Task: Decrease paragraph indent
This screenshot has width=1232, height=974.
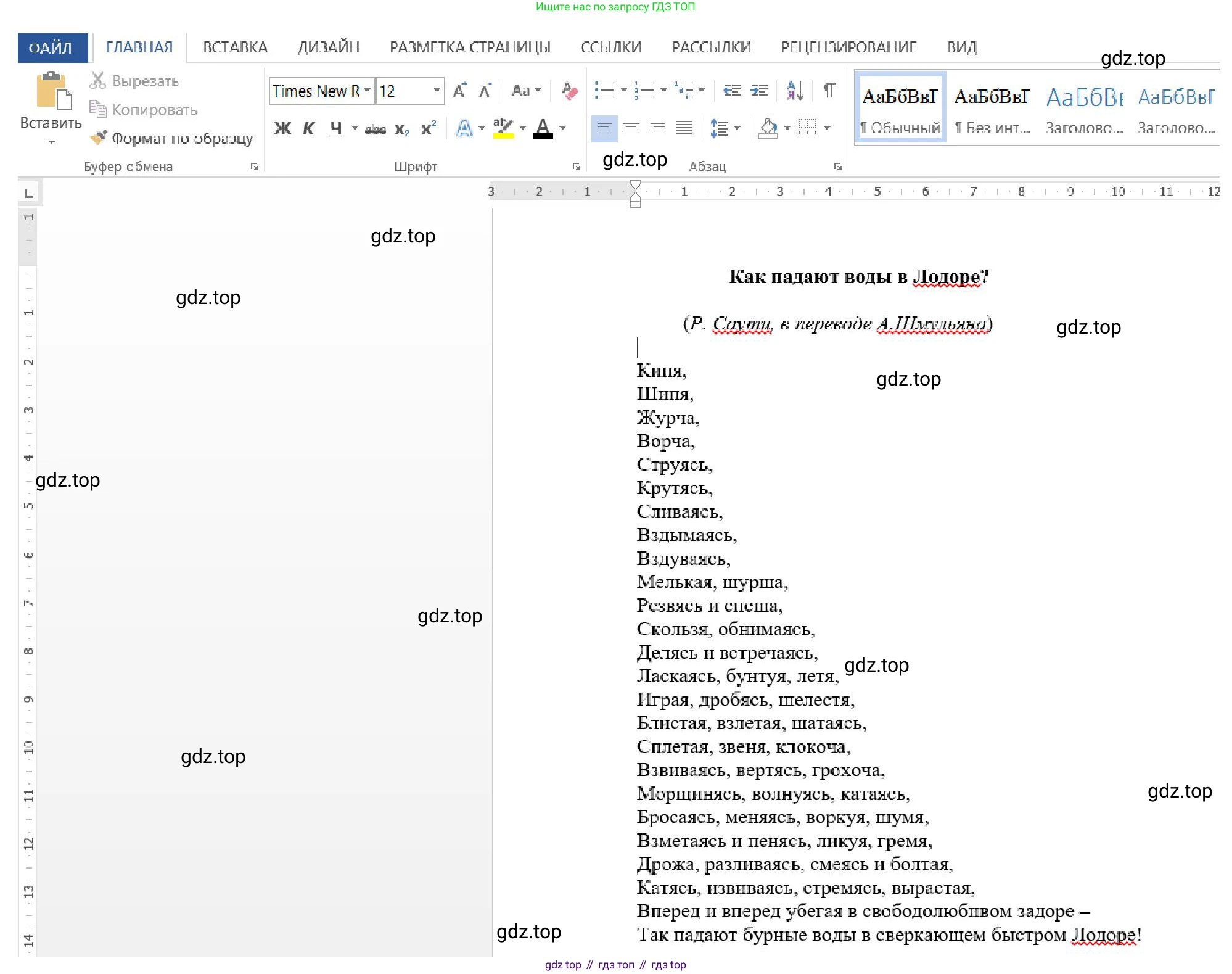Action: click(x=732, y=91)
